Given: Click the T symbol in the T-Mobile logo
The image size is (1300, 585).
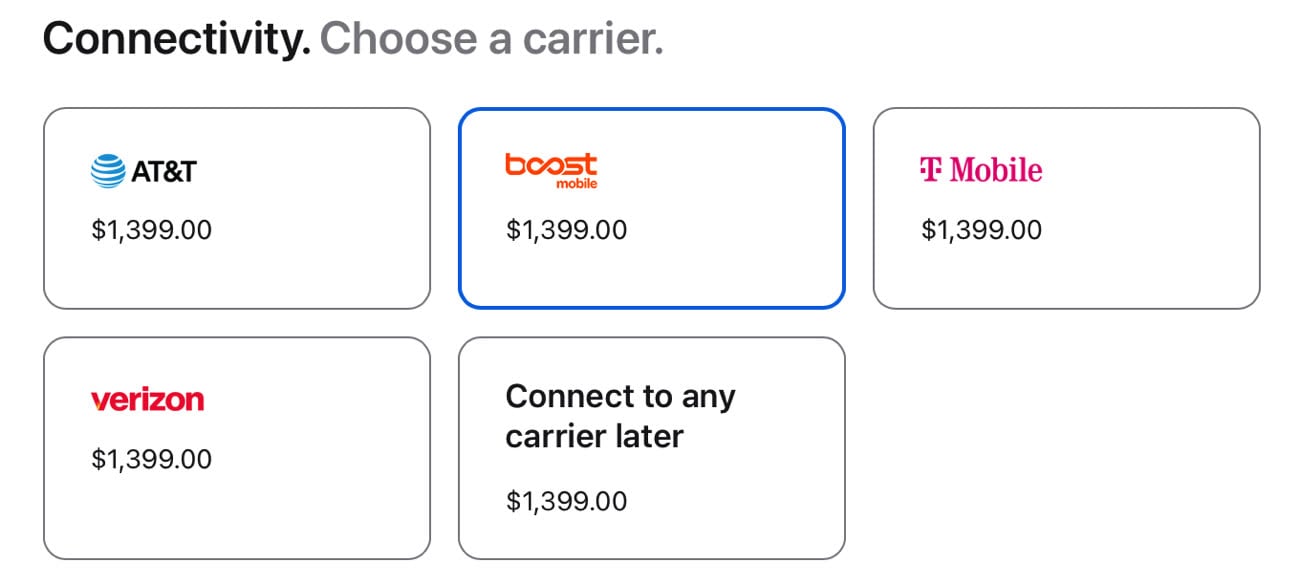Looking at the screenshot, I should coord(931,170).
